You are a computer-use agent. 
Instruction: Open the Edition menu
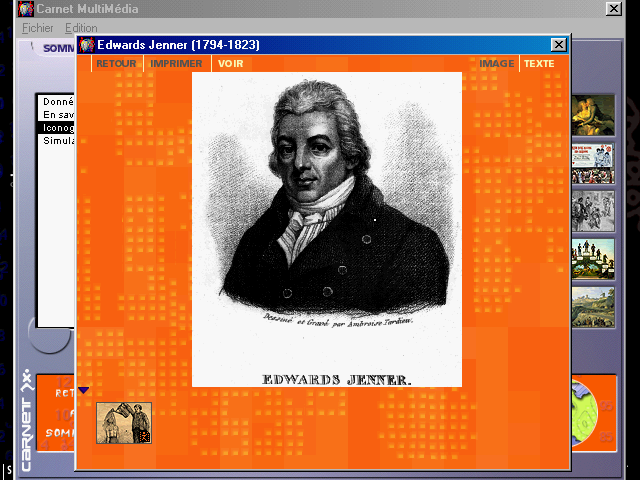81,28
